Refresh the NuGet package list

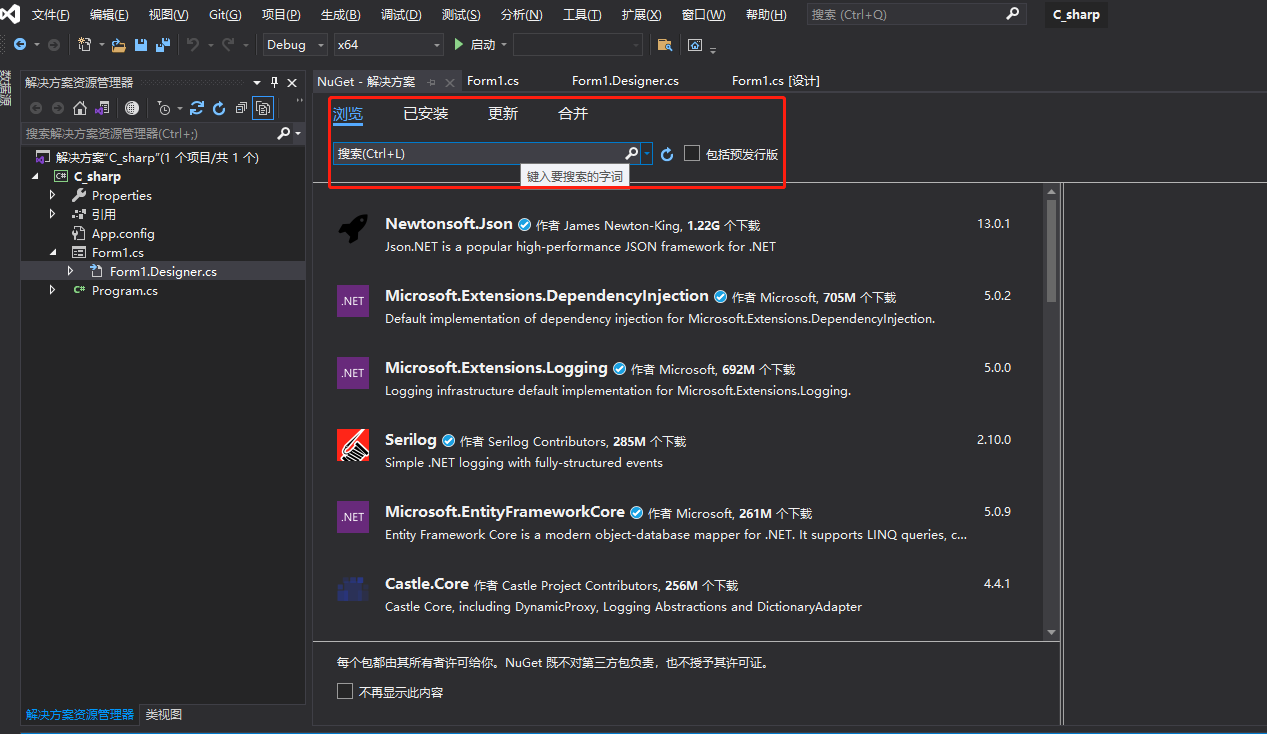667,154
